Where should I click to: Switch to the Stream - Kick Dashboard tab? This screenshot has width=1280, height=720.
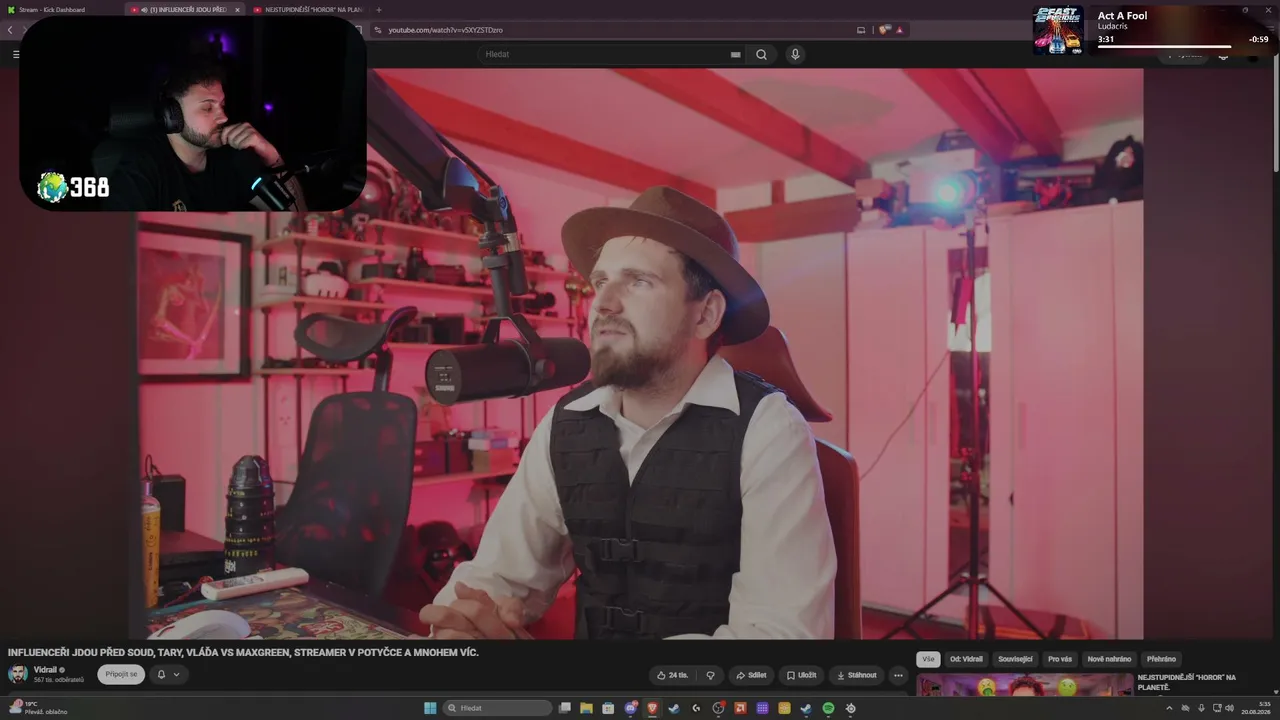coord(62,10)
